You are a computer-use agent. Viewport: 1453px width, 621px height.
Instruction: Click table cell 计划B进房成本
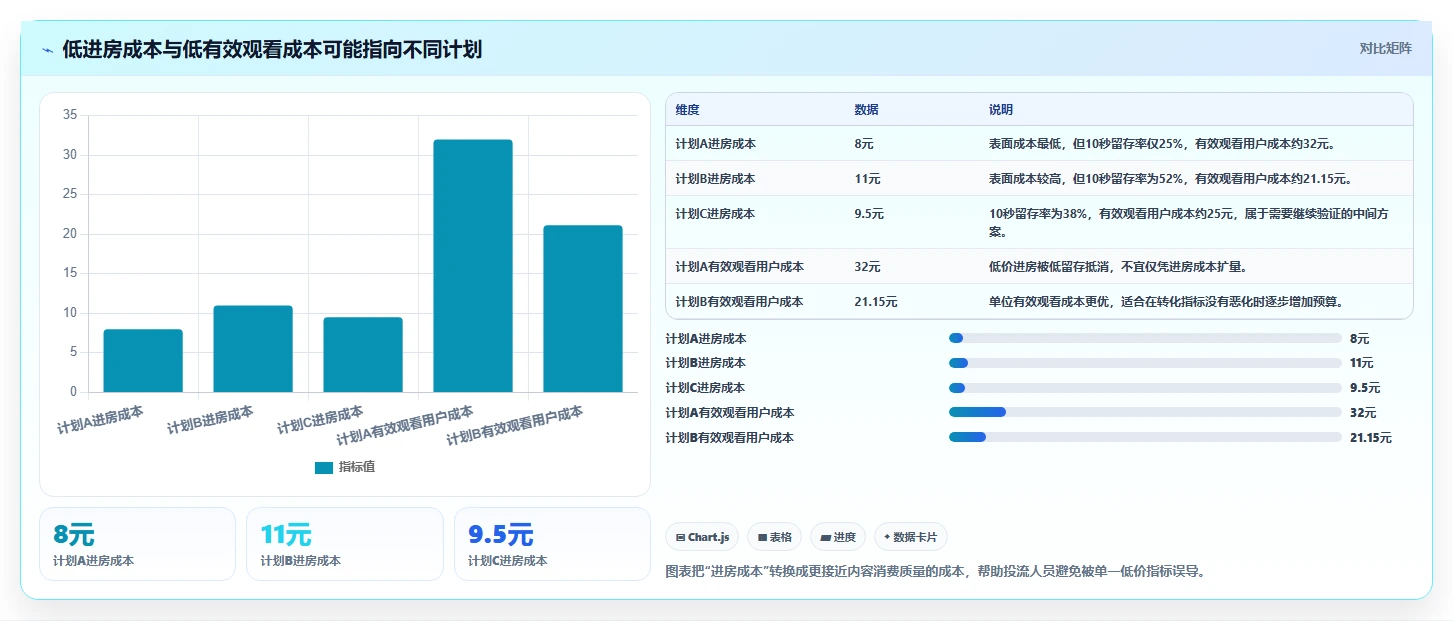[715, 179]
